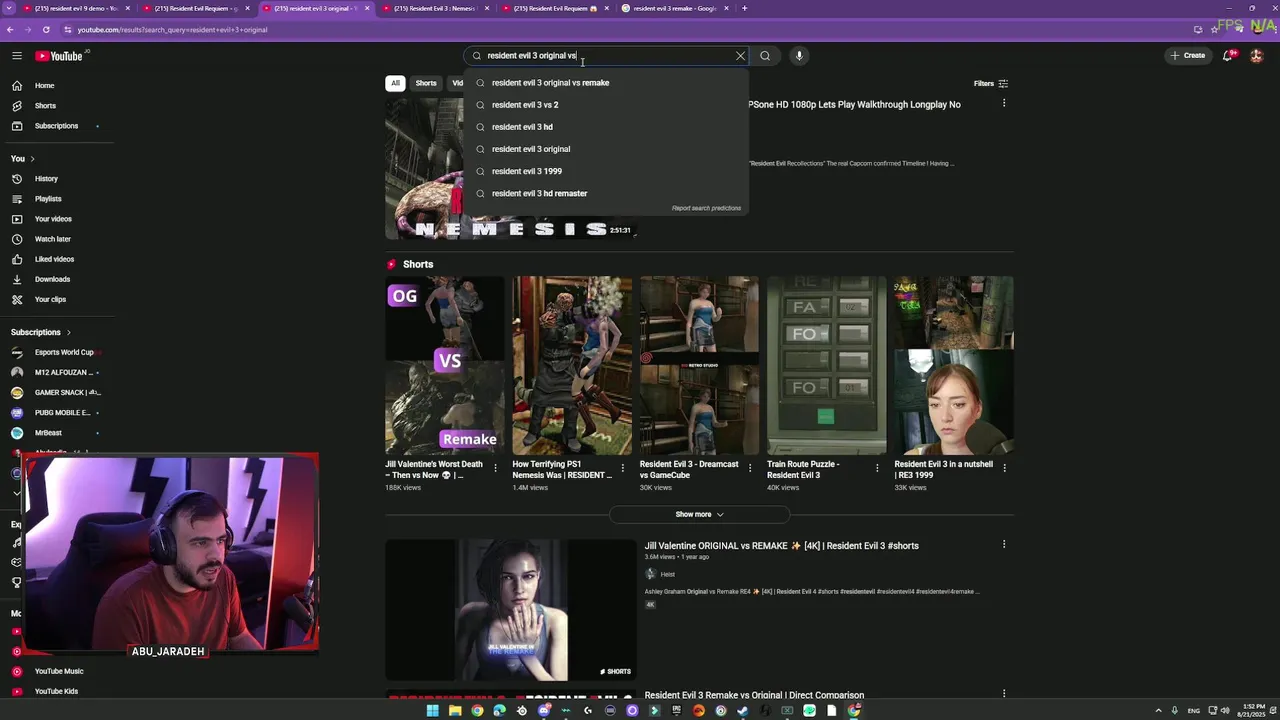This screenshot has width=1280, height=720.
Task: Choose suggestion resident evil 3 1999
Action: point(606,171)
